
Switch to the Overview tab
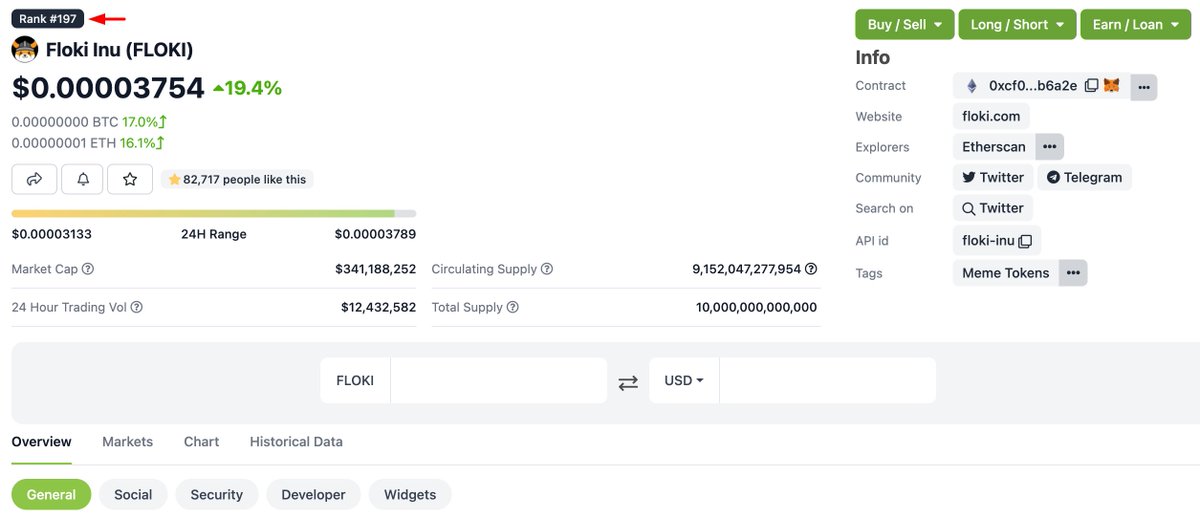[x=42, y=441]
